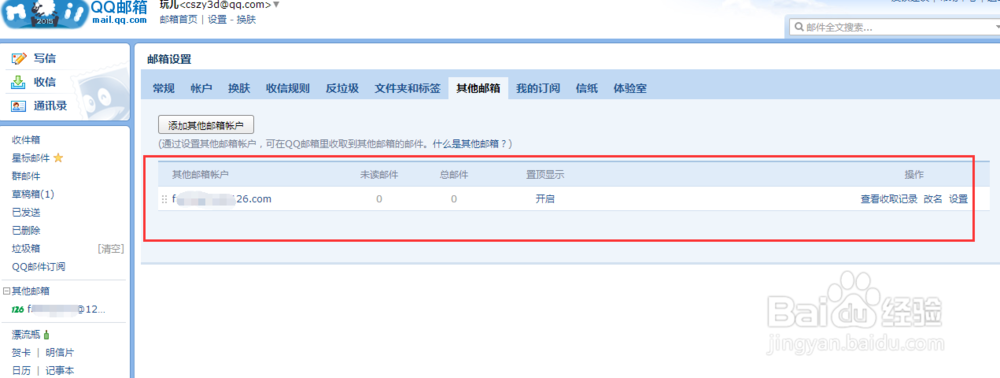
Task: Open 通讯录 contacts icon
Action: (x=19, y=106)
